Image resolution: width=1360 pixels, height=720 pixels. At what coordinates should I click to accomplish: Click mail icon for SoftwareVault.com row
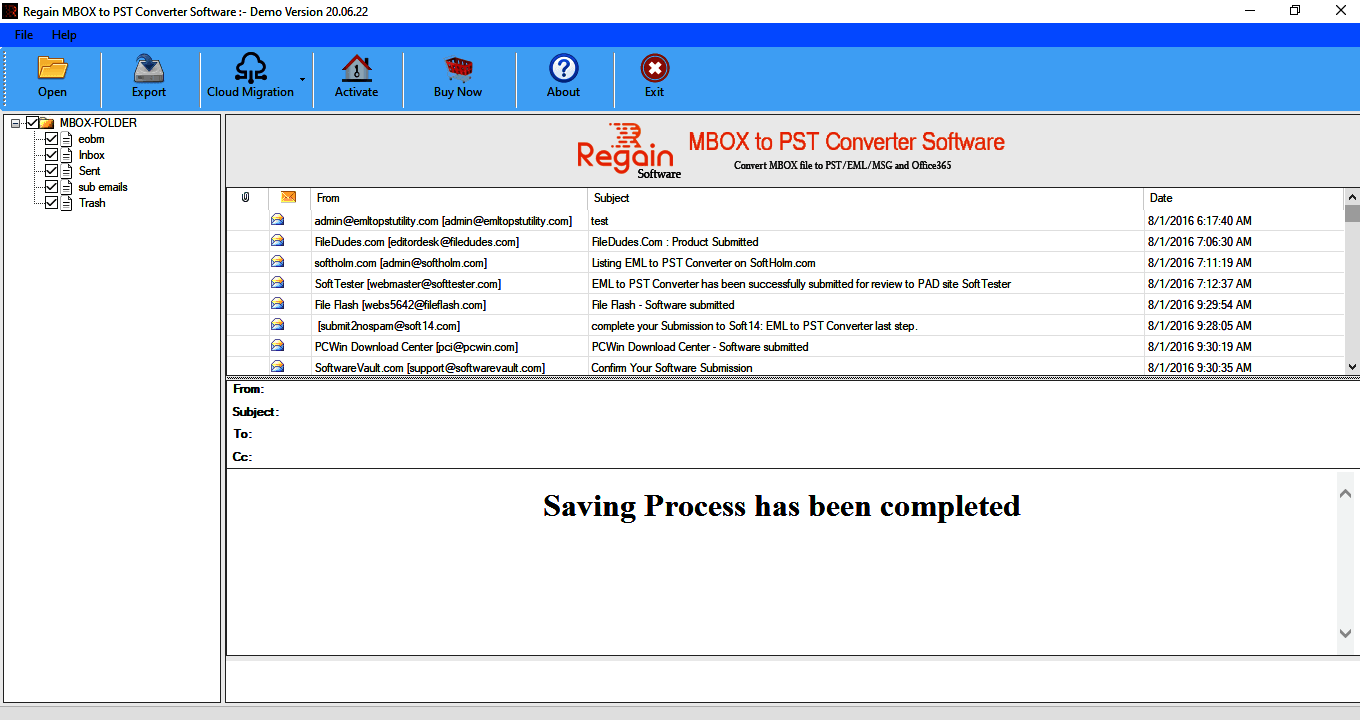pyautogui.click(x=277, y=367)
